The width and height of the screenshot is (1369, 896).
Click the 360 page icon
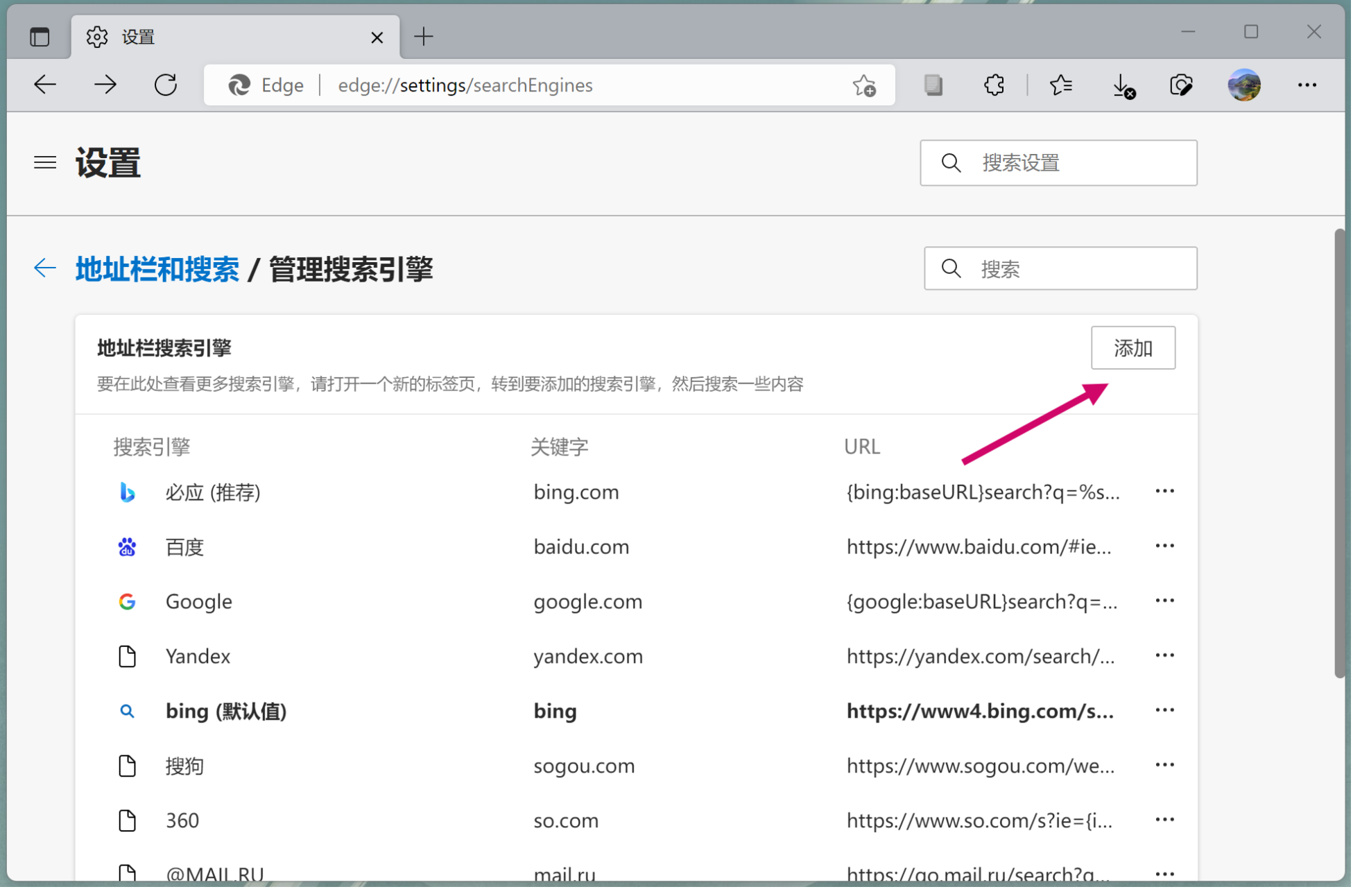[x=127, y=820]
